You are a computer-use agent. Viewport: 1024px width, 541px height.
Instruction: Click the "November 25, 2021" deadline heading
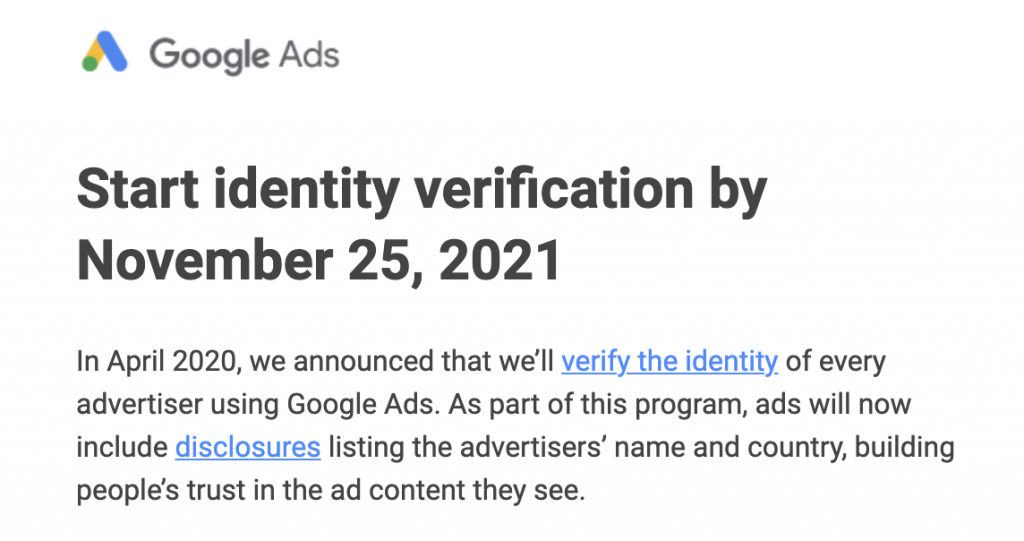319,261
